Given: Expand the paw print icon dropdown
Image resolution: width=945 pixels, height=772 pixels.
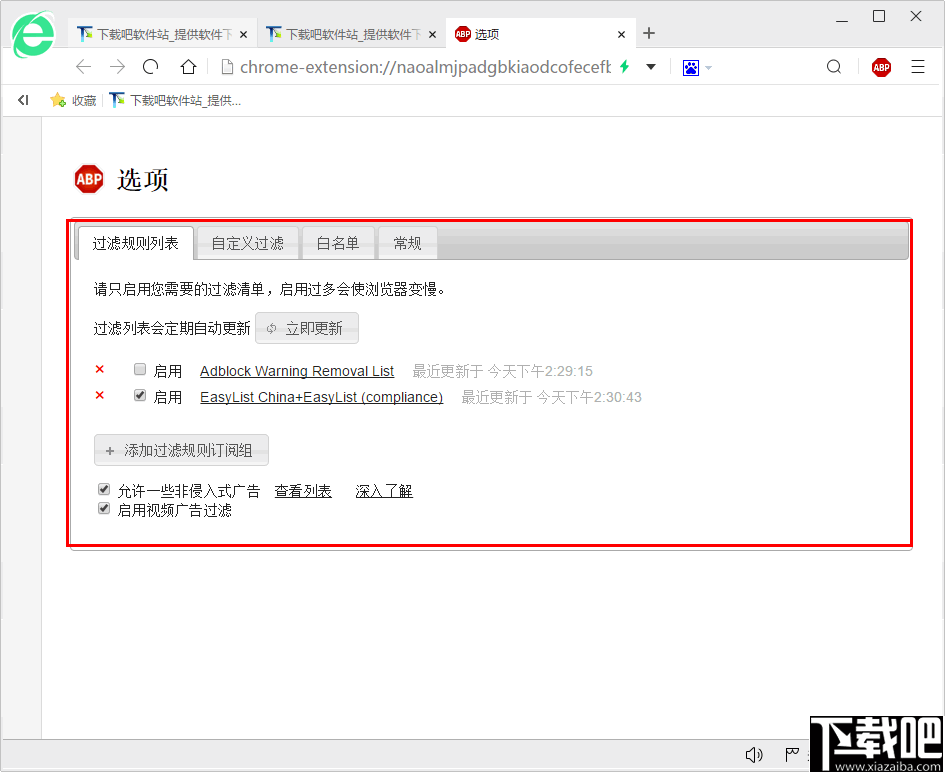Looking at the screenshot, I should (708, 67).
